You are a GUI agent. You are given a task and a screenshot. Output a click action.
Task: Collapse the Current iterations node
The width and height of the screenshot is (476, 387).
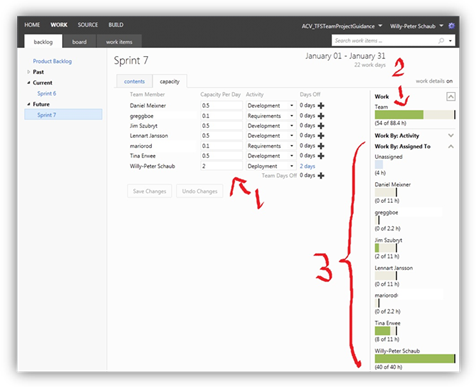29,83
